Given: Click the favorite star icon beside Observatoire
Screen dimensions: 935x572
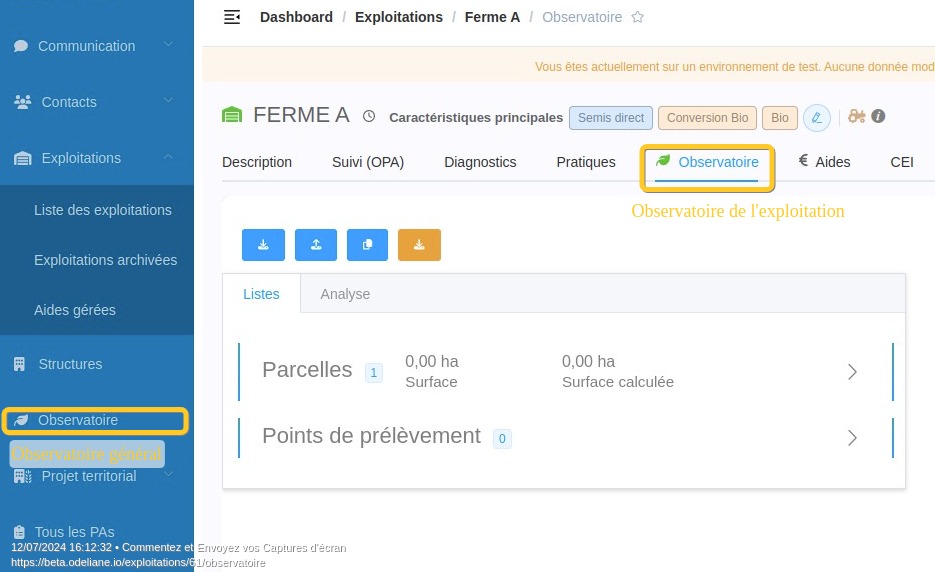Looking at the screenshot, I should click(637, 17).
